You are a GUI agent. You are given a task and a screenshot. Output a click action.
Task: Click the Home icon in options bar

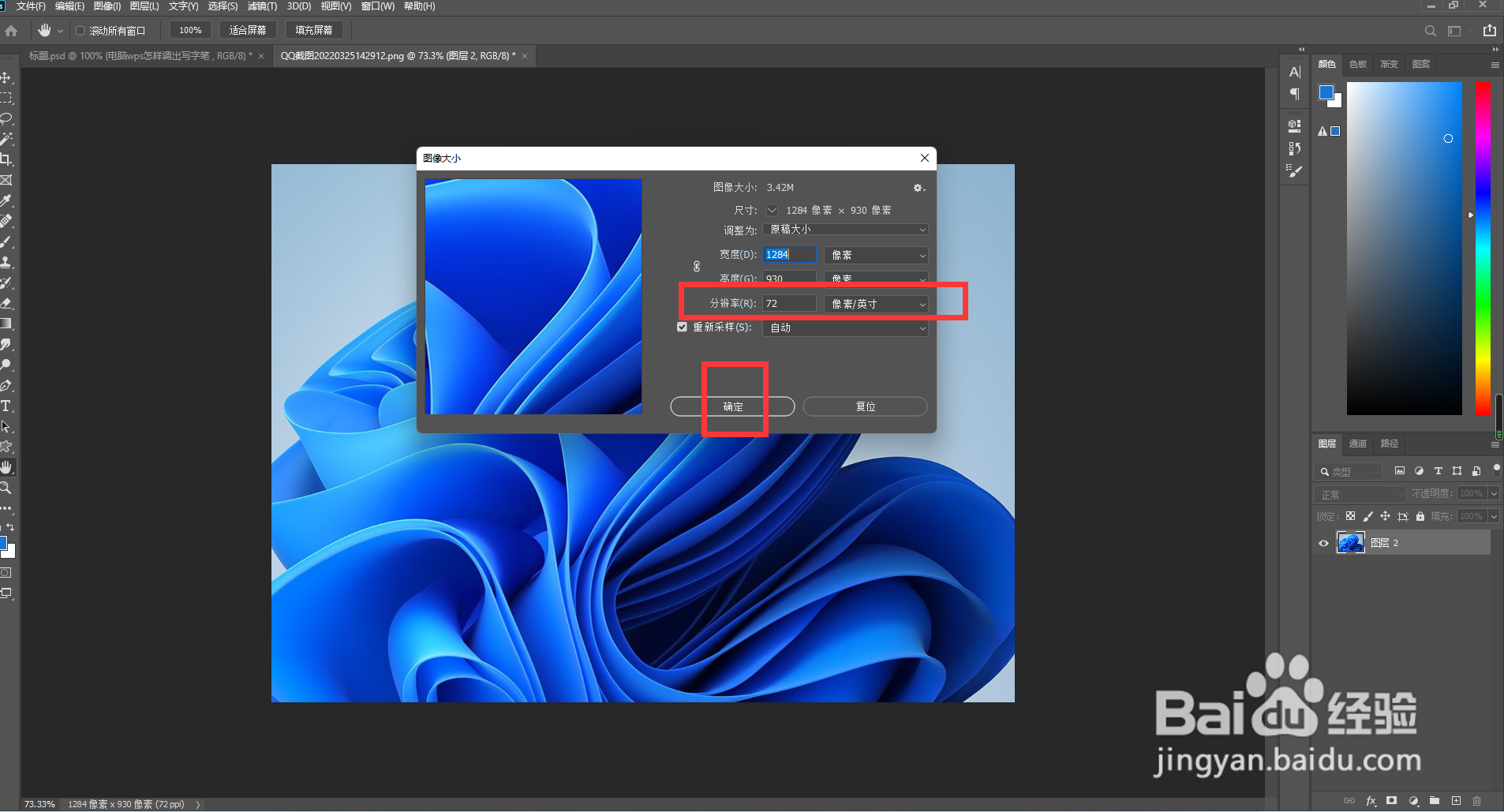pyautogui.click(x=11, y=31)
